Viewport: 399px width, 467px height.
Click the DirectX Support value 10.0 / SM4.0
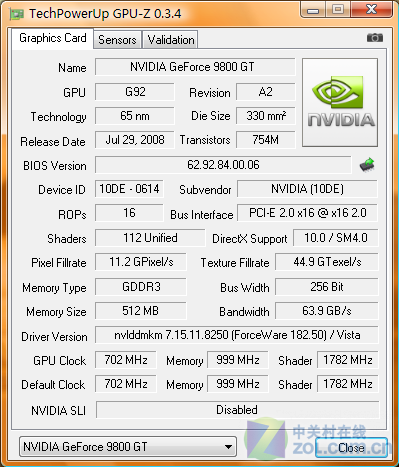click(x=336, y=238)
